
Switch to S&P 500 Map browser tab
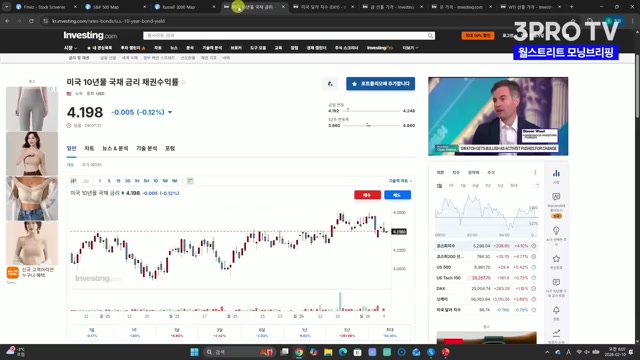(113, 7)
